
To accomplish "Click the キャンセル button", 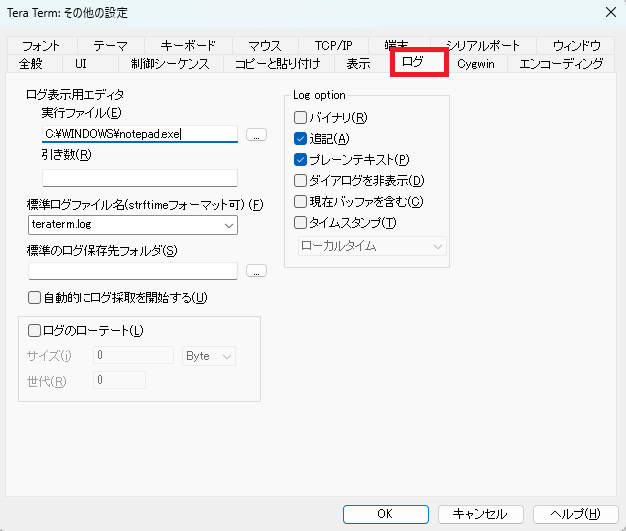I will pyautogui.click(x=481, y=514).
